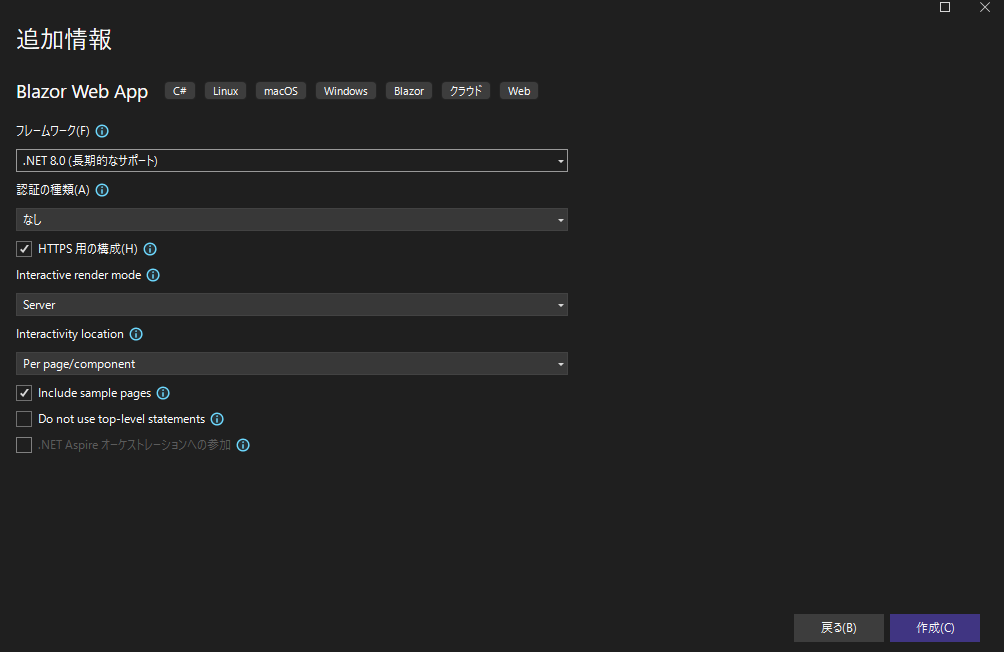Click the .NET Aspire オーケストレーションへの参加 checkbox
The height and width of the screenshot is (652, 1004).
[24, 445]
